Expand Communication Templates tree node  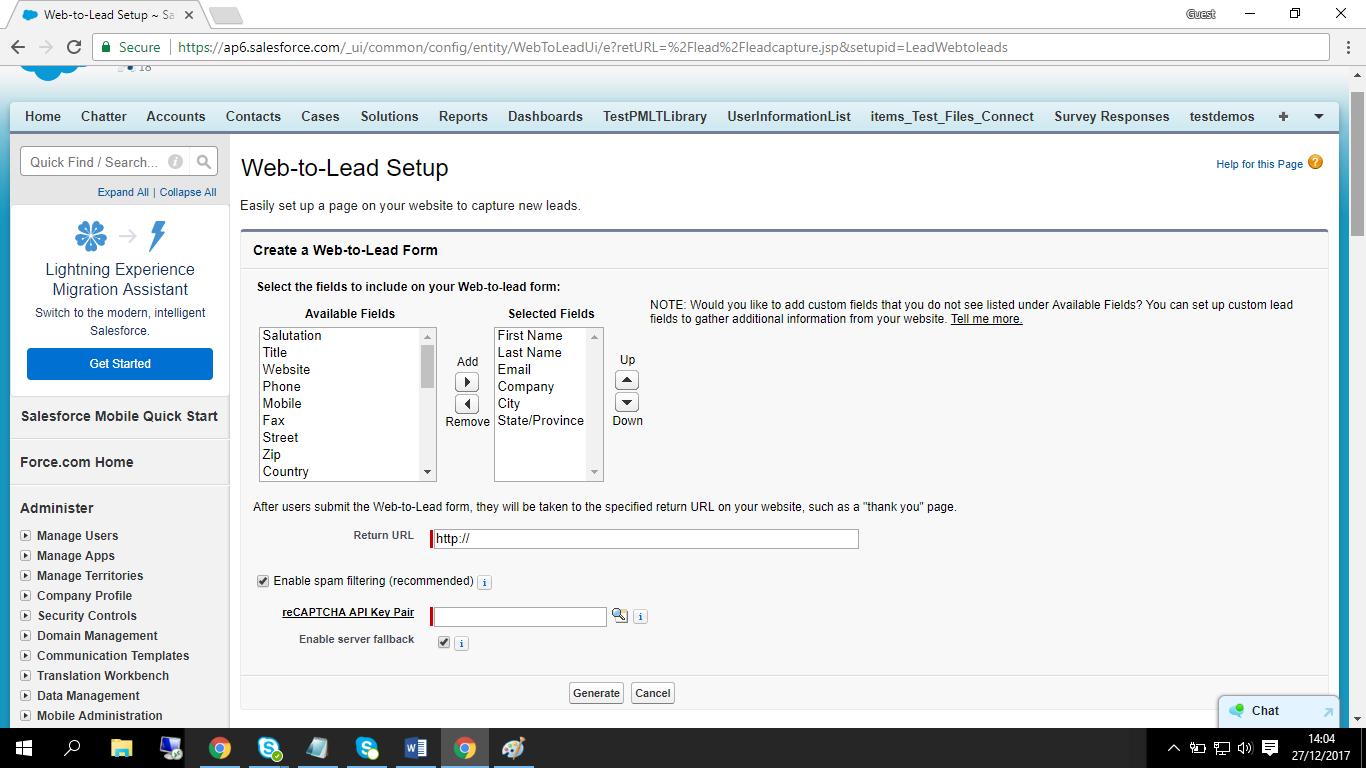[26, 656]
